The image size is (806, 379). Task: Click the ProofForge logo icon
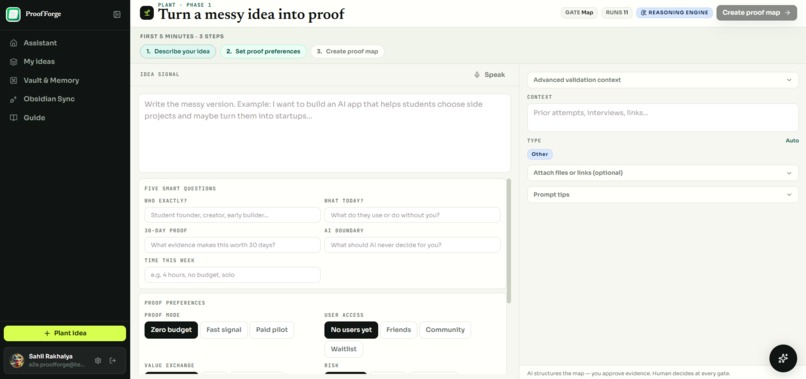click(x=13, y=14)
